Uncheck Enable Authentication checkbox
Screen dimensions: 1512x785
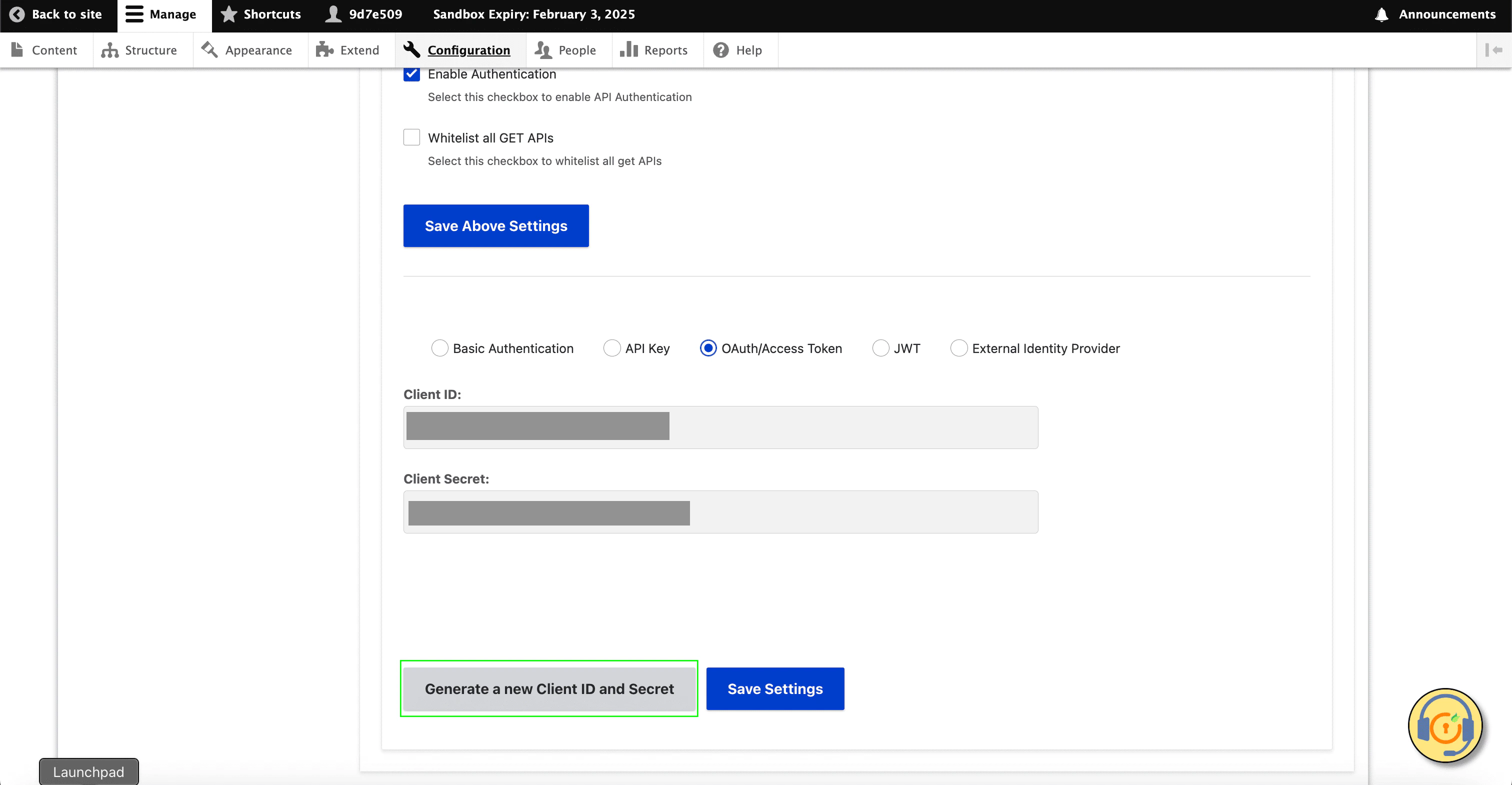click(x=411, y=74)
